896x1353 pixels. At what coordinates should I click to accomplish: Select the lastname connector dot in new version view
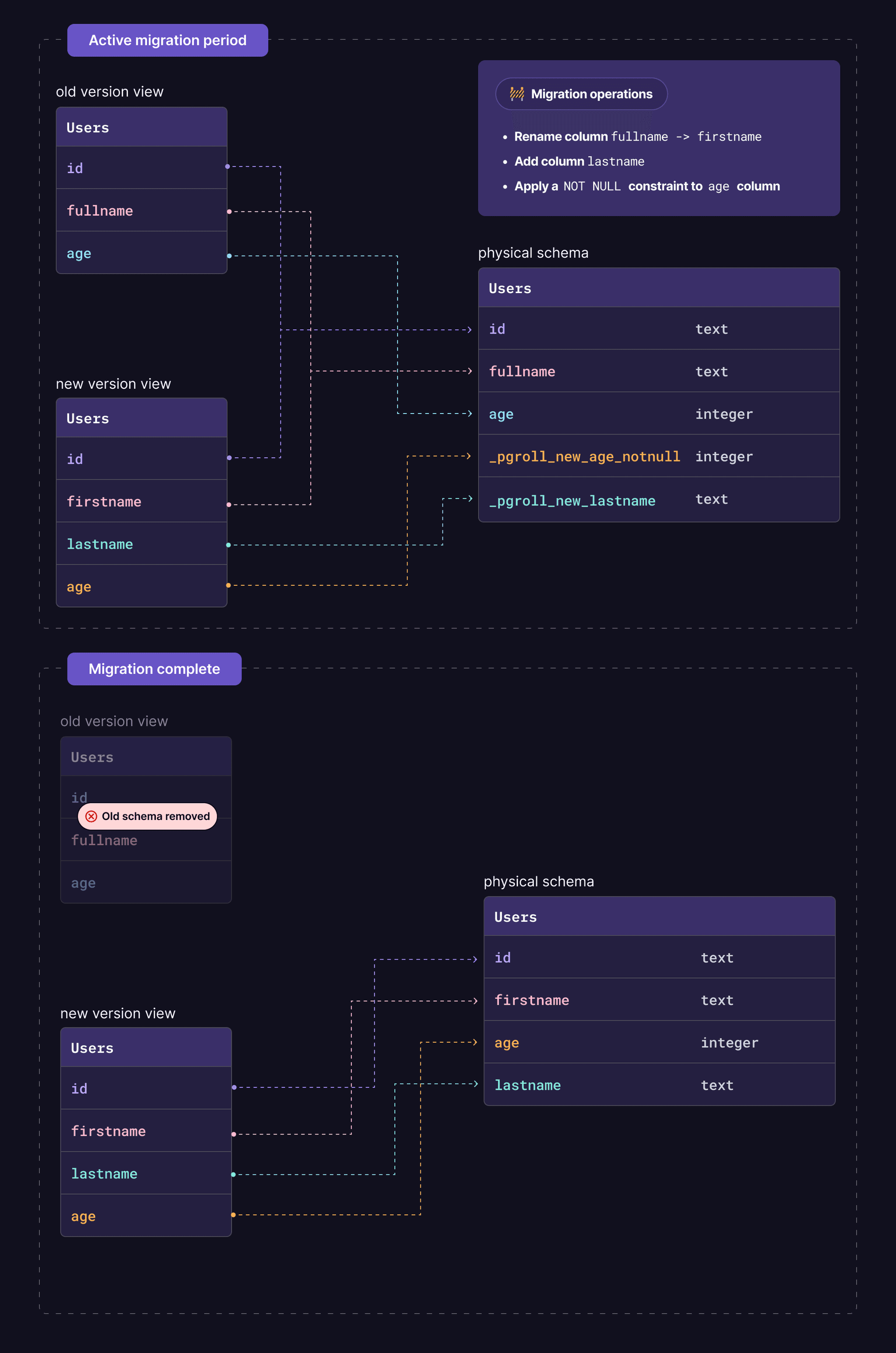[228, 544]
